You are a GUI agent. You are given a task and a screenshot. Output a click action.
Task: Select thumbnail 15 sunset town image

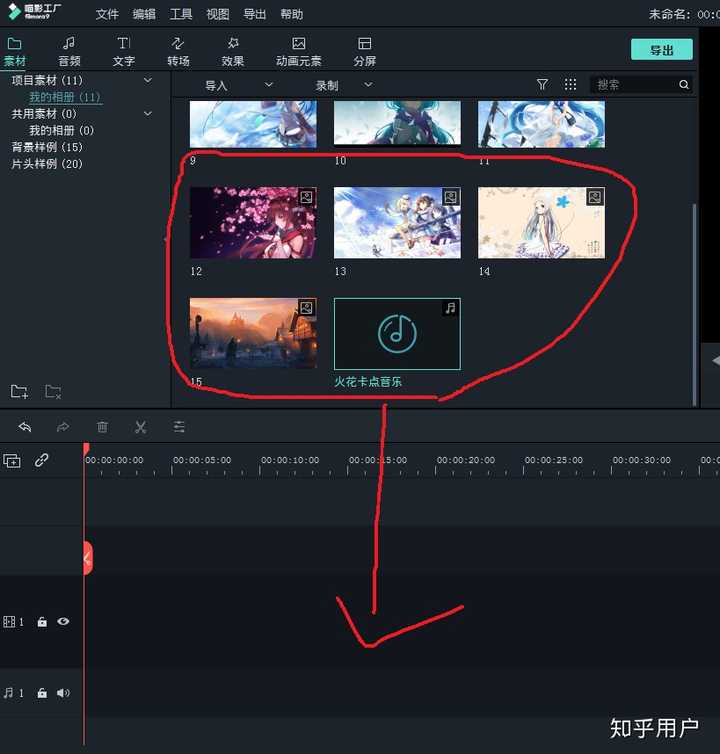(253, 333)
